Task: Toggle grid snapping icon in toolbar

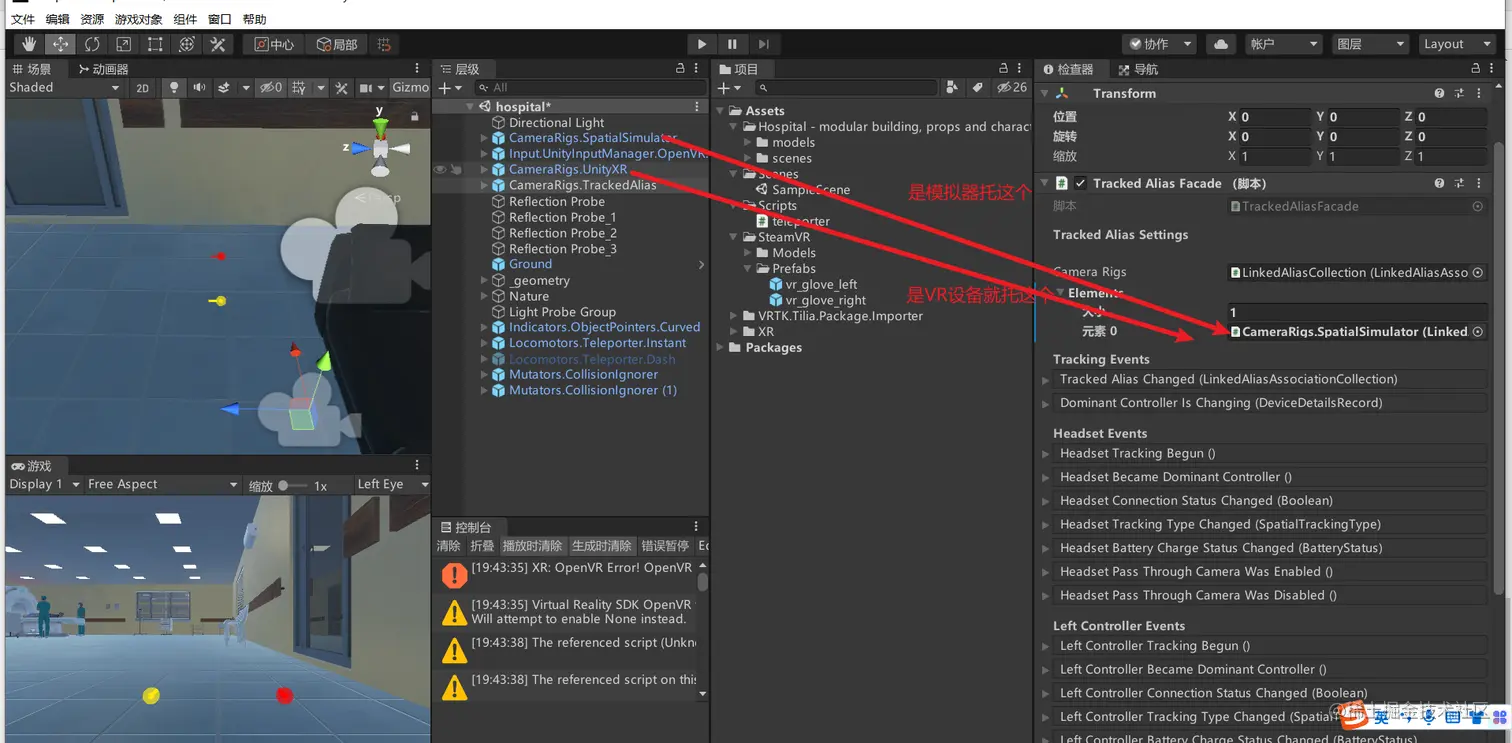Action: pos(385,44)
